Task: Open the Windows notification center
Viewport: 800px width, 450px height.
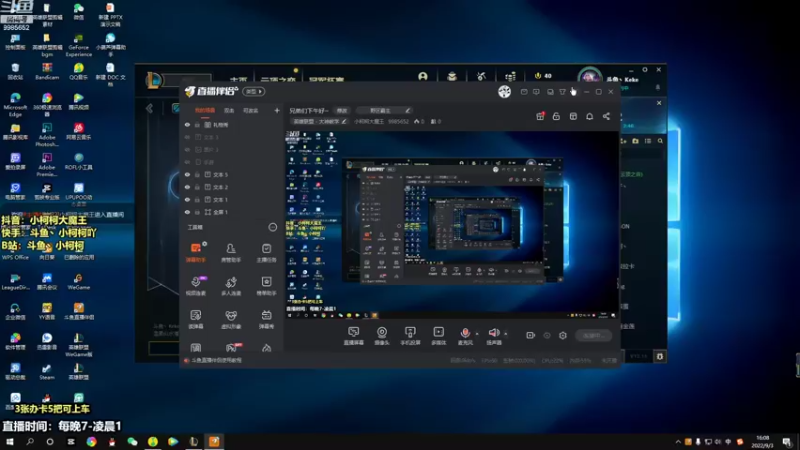Action: (787, 442)
